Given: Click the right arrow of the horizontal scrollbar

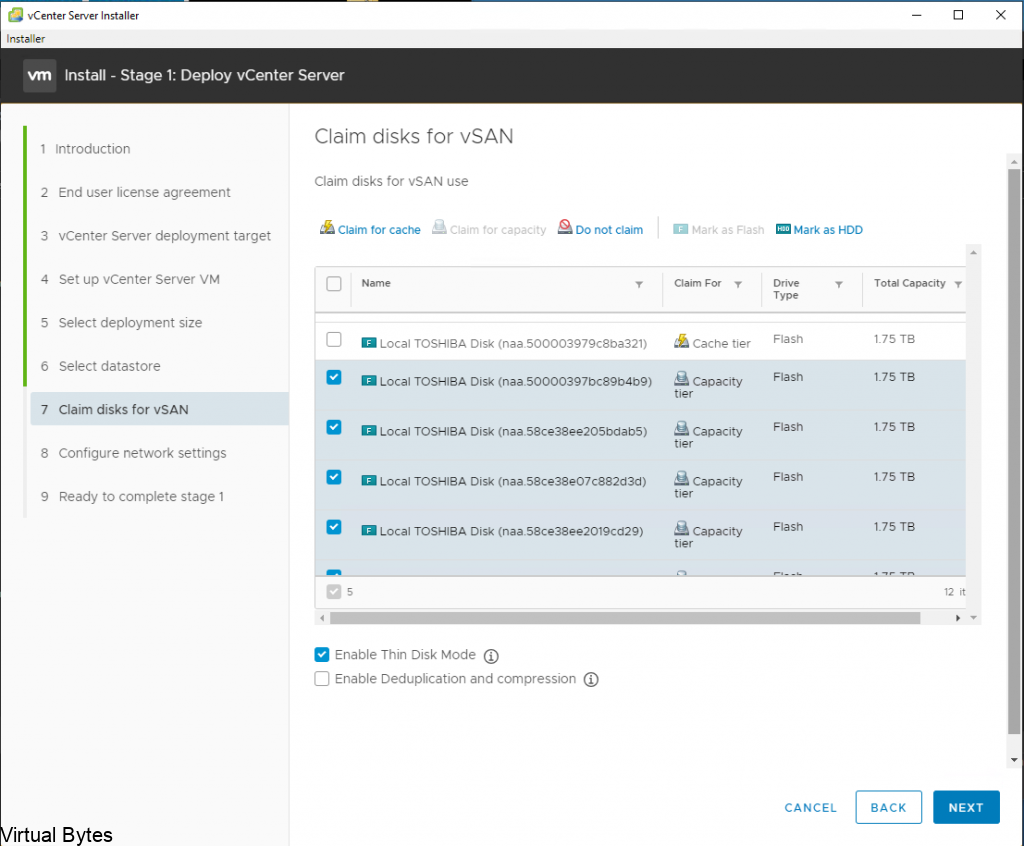Looking at the screenshot, I should (x=958, y=618).
